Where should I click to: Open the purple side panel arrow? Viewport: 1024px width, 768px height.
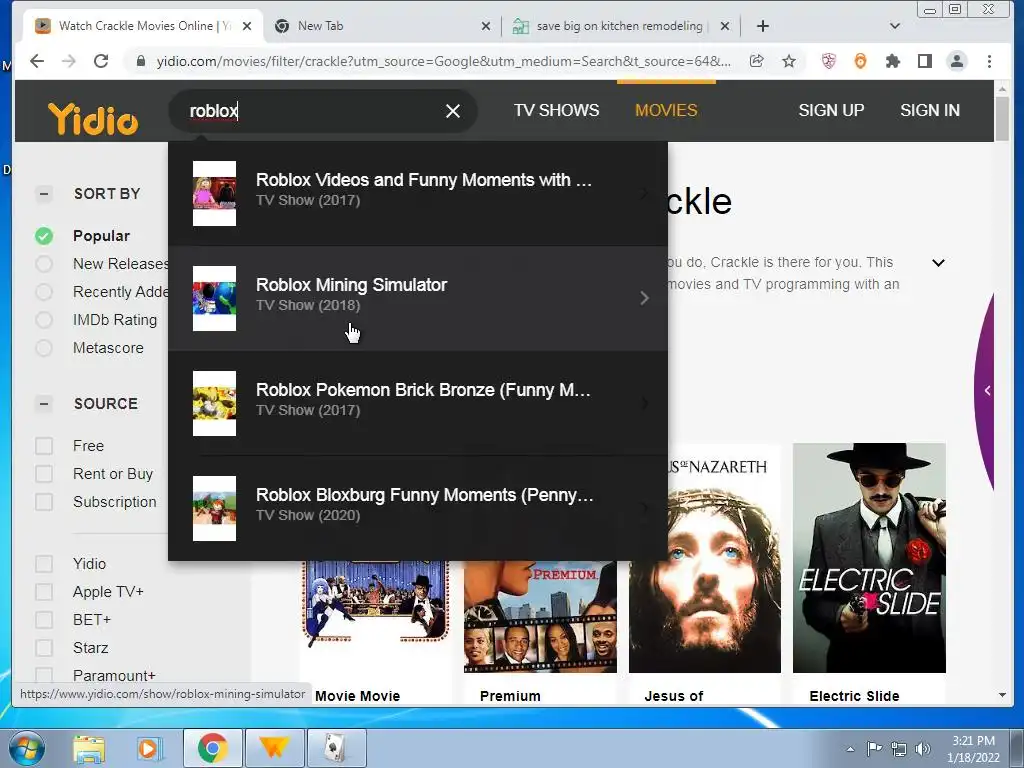tap(987, 391)
